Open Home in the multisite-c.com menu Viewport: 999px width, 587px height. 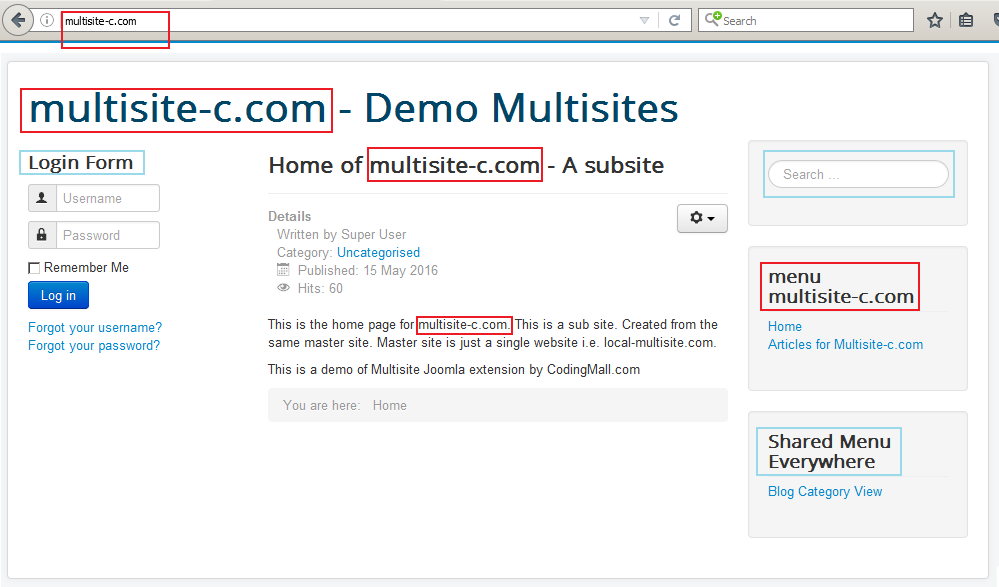[785, 326]
